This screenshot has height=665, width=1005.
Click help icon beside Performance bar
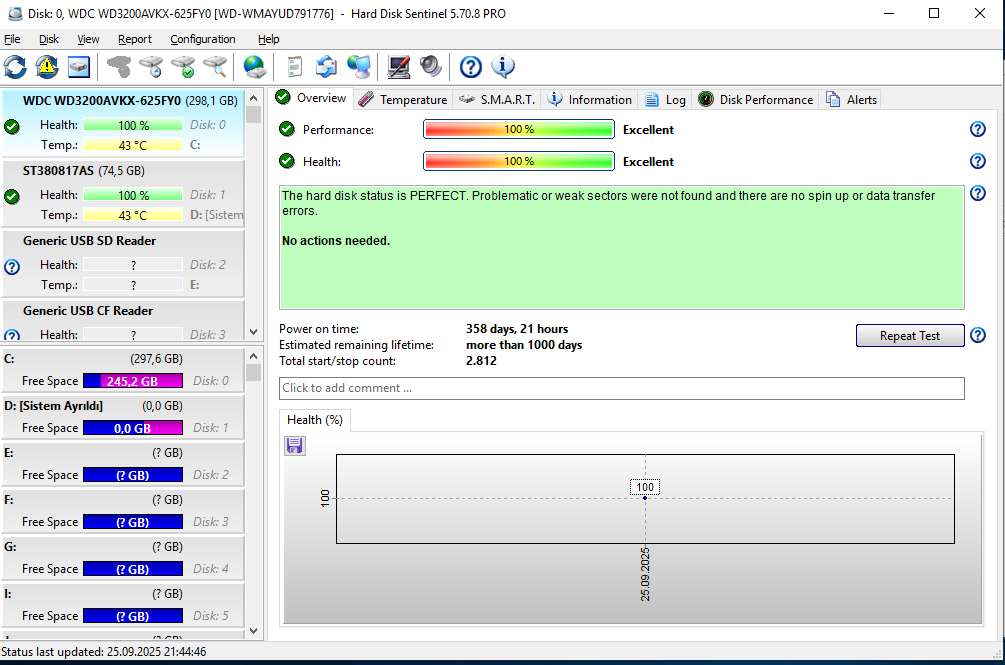pos(977,129)
